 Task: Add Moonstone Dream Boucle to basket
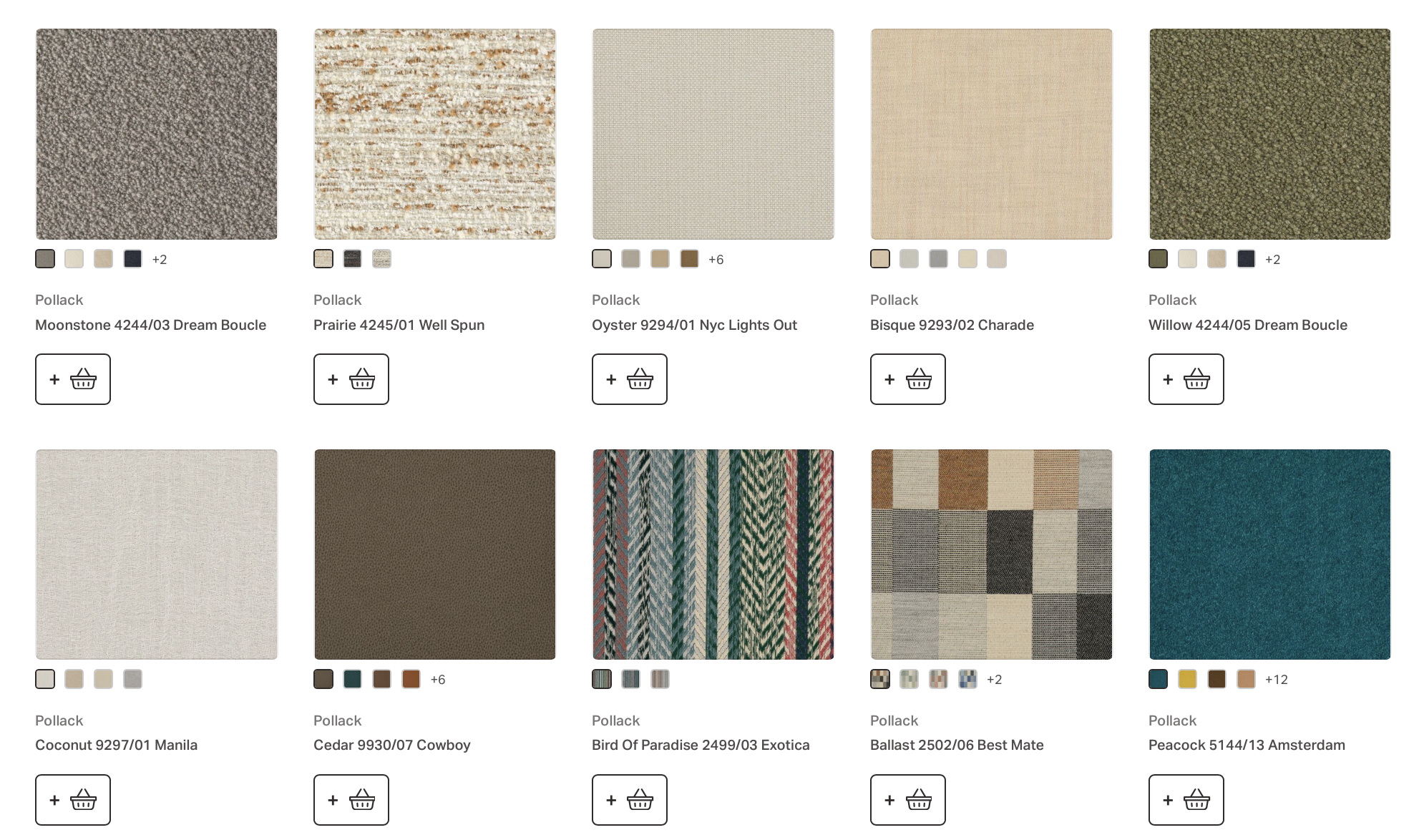73,379
